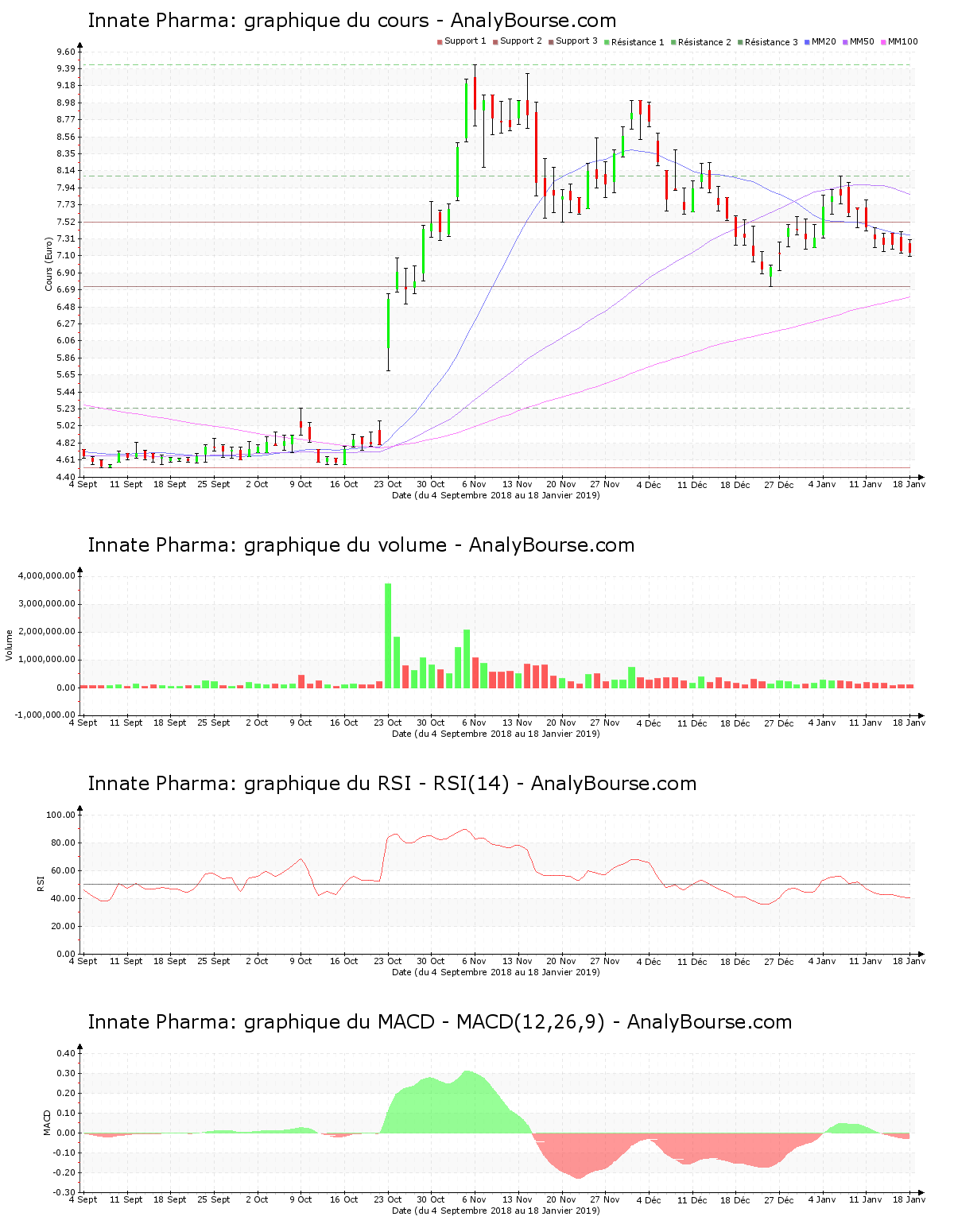Click '20 Nov' date under the MACD chart
Screen dimensions: 954x1232
(x=561, y=1199)
